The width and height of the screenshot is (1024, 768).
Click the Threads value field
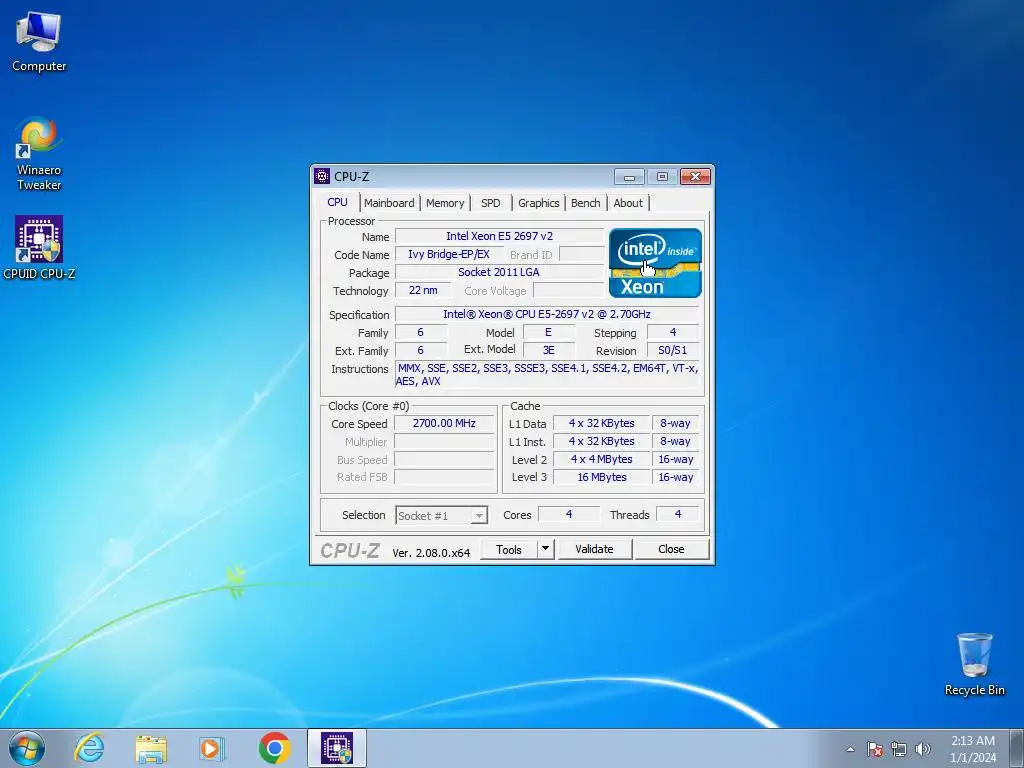(x=677, y=515)
